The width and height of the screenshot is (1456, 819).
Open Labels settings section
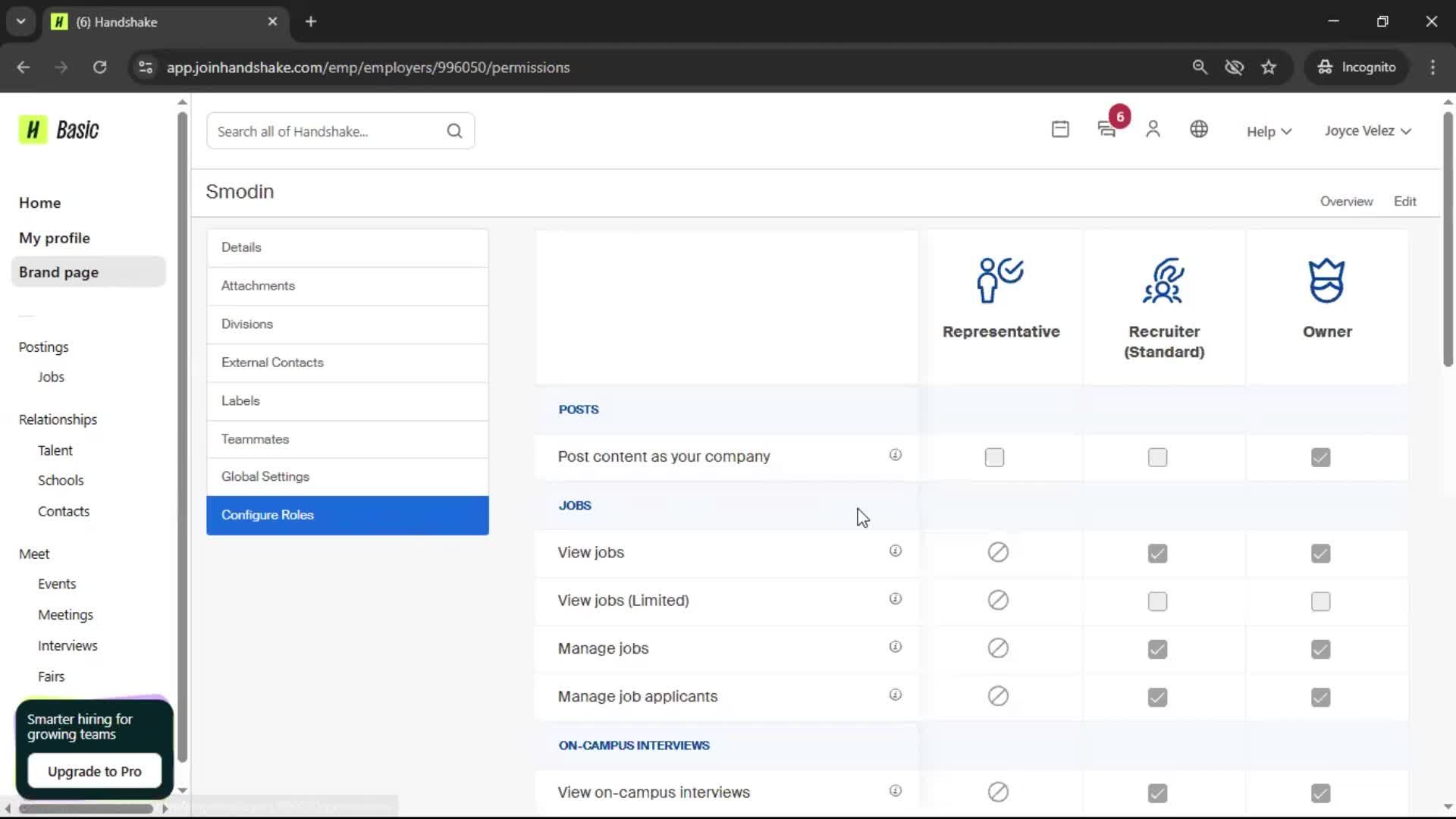click(347, 400)
